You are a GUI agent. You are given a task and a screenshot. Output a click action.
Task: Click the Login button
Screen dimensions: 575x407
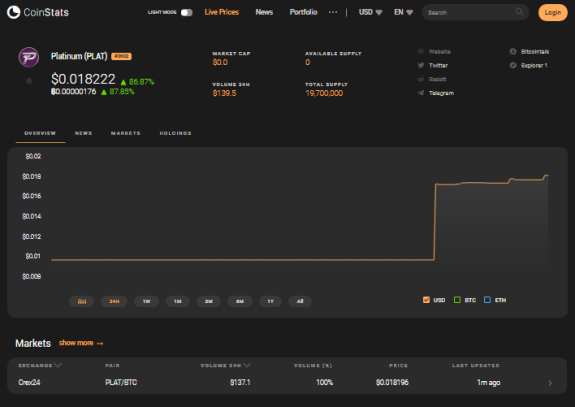click(553, 12)
